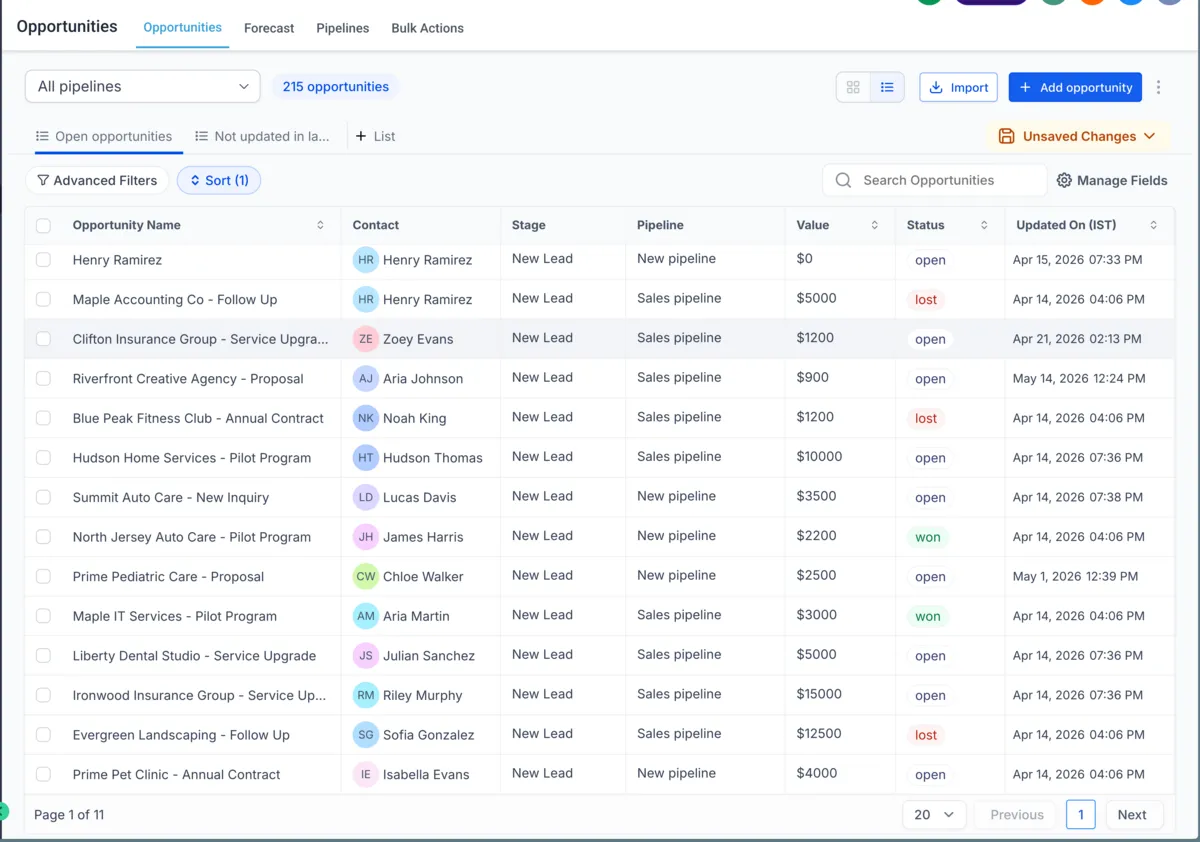
Task: Click the Add opportunity button
Action: point(1075,88)
